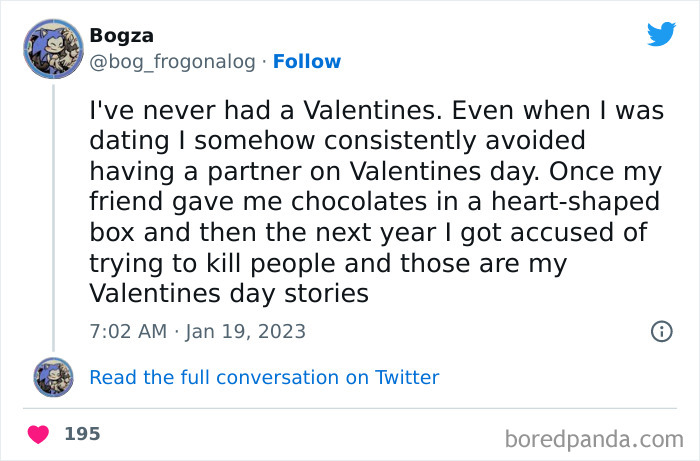
Task: Open Bogza's large profile avatar
Action: (x=53, y=49)
